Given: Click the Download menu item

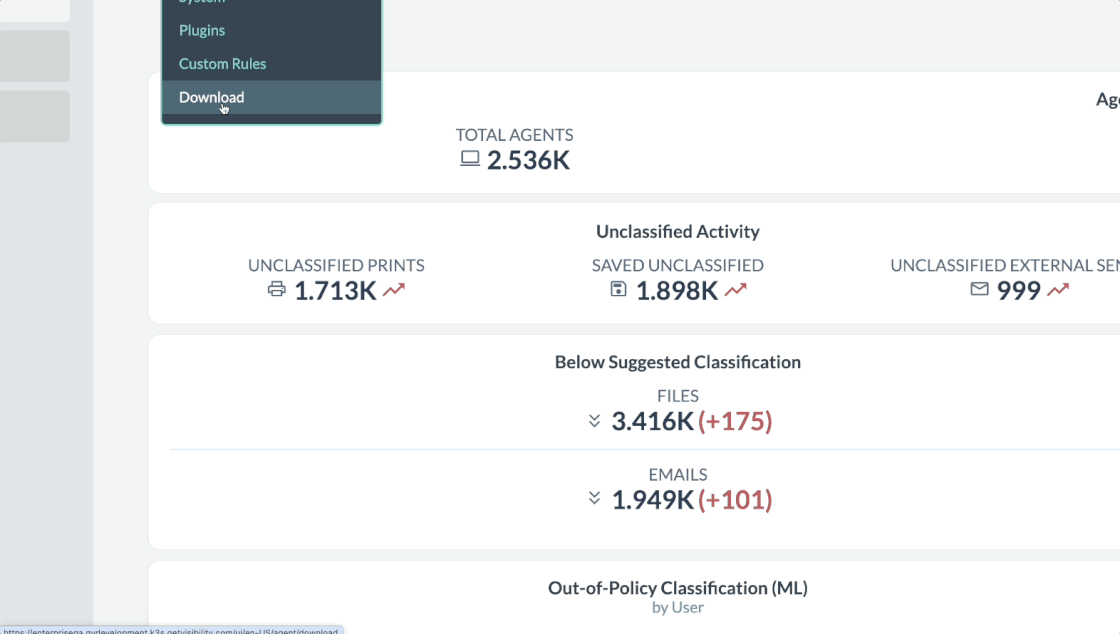Looking at the screenshot, I should click(211, 97).
